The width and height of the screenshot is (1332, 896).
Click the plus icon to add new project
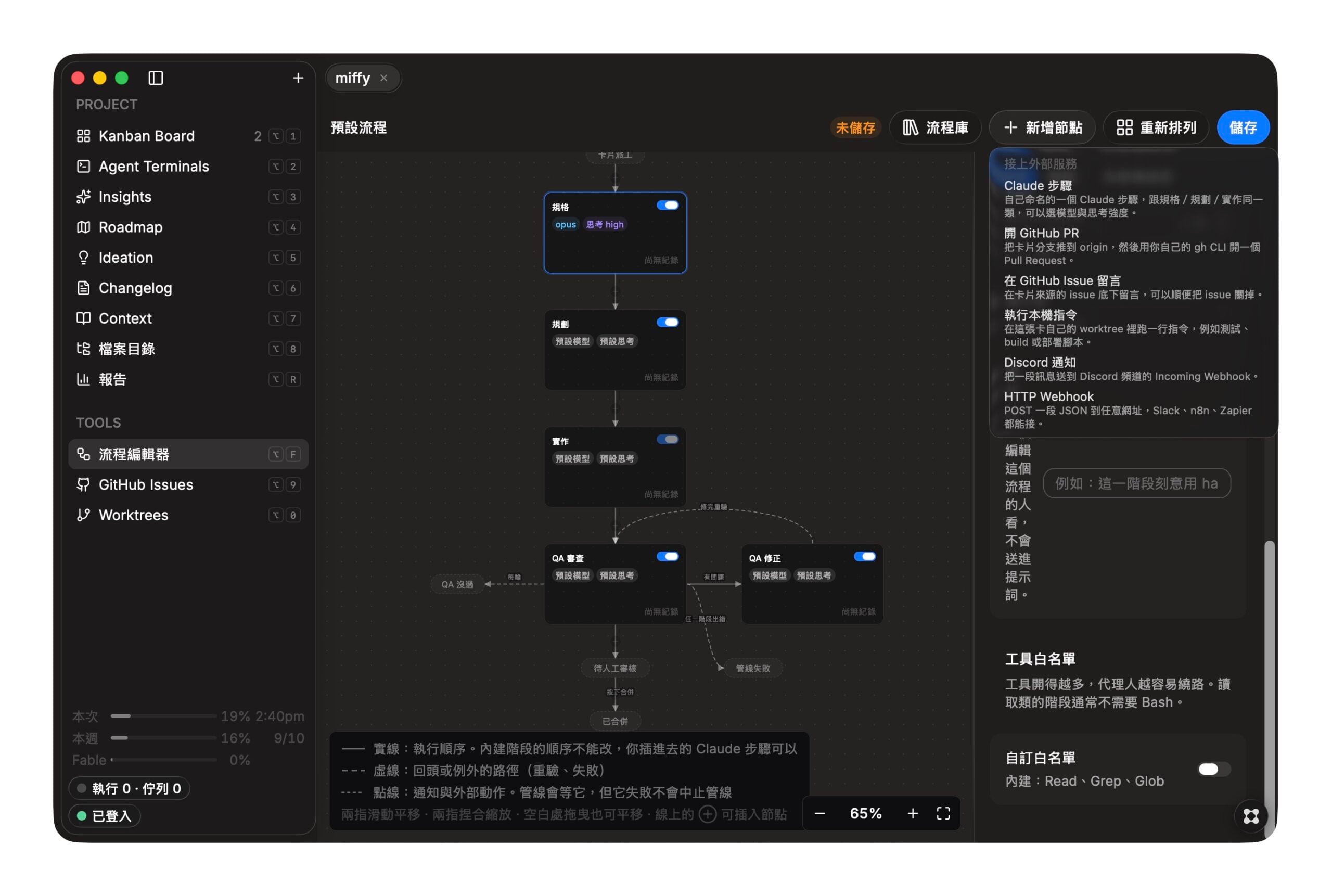298,78
